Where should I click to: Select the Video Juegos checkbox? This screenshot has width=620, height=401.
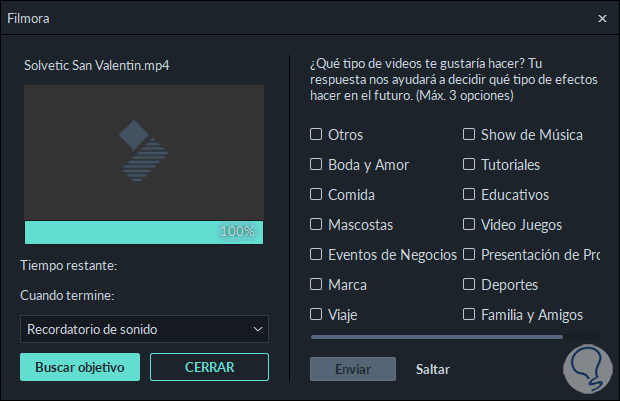coord(469,224)
